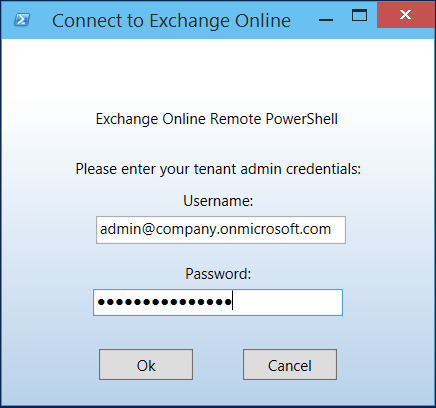Confirm credentials with the Ok button

(146, 364)
